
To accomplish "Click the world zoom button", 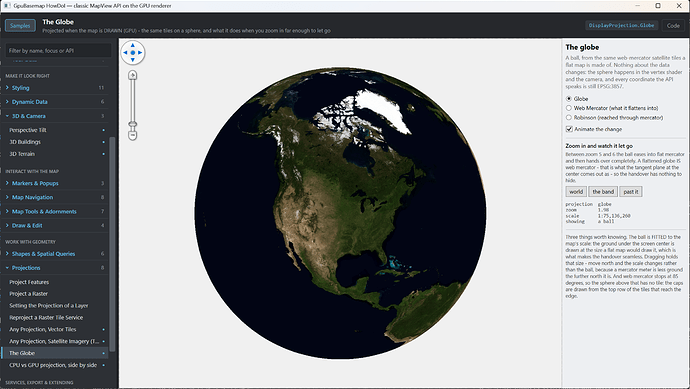I will pyautogui.click(x=576, y=191).
